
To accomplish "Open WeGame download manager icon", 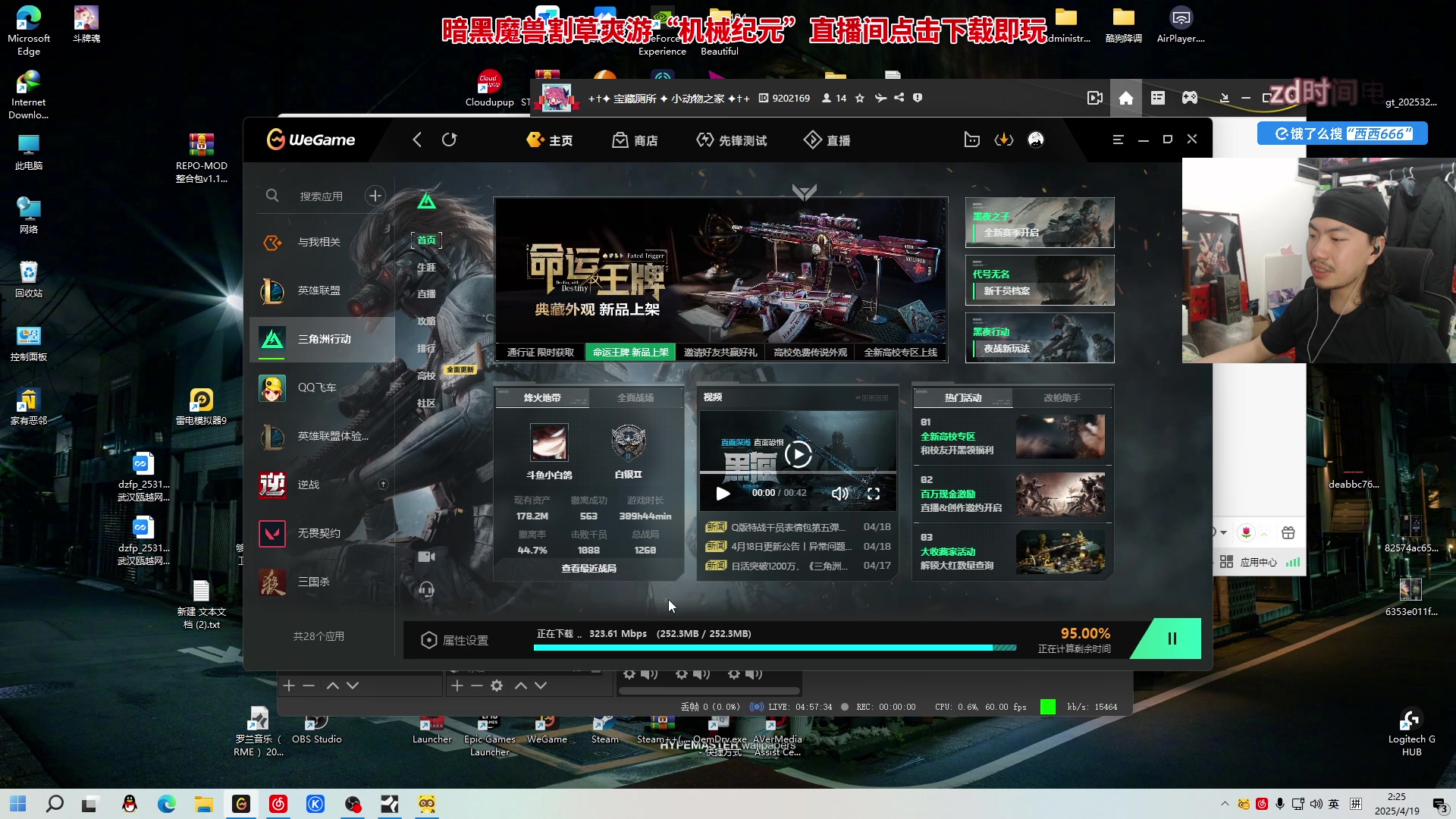I will click(1004, 140).
